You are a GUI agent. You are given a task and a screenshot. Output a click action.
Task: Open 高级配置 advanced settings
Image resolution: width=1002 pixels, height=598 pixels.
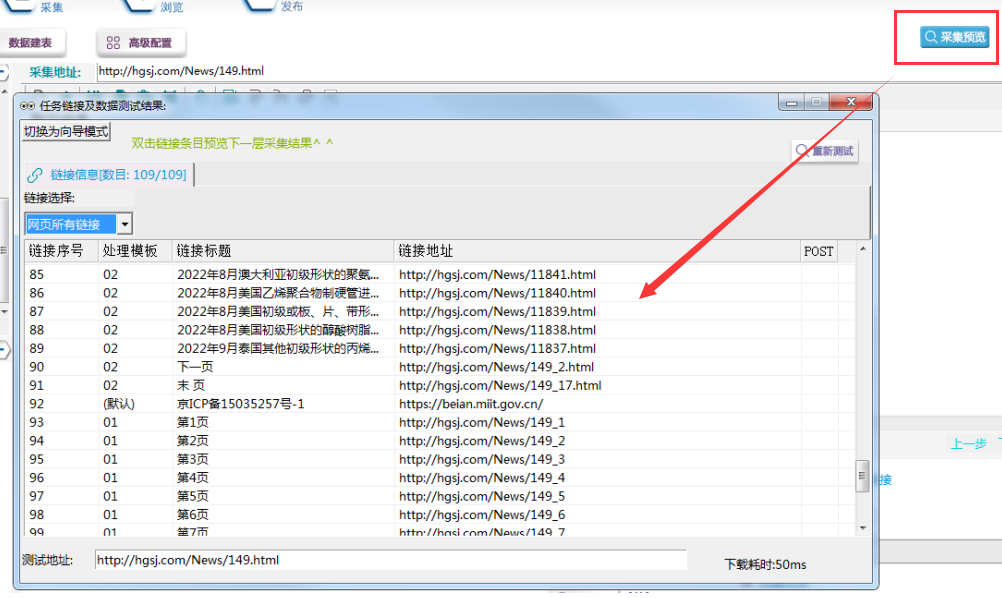(141, 43)
